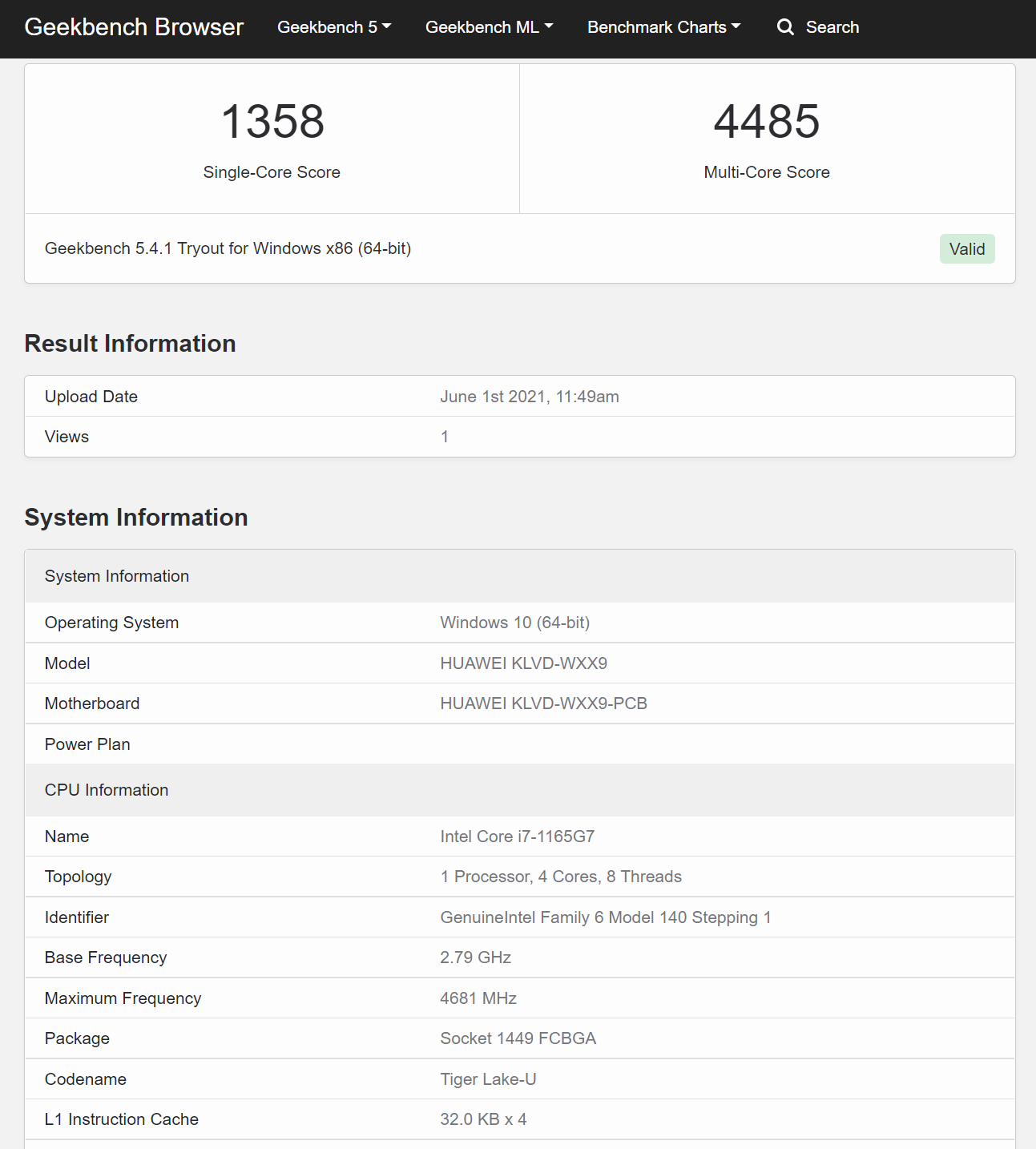Click the Upload Date value June 1st 2021
Viewport: 1036px width, 1149px height.
coord(529,397)
